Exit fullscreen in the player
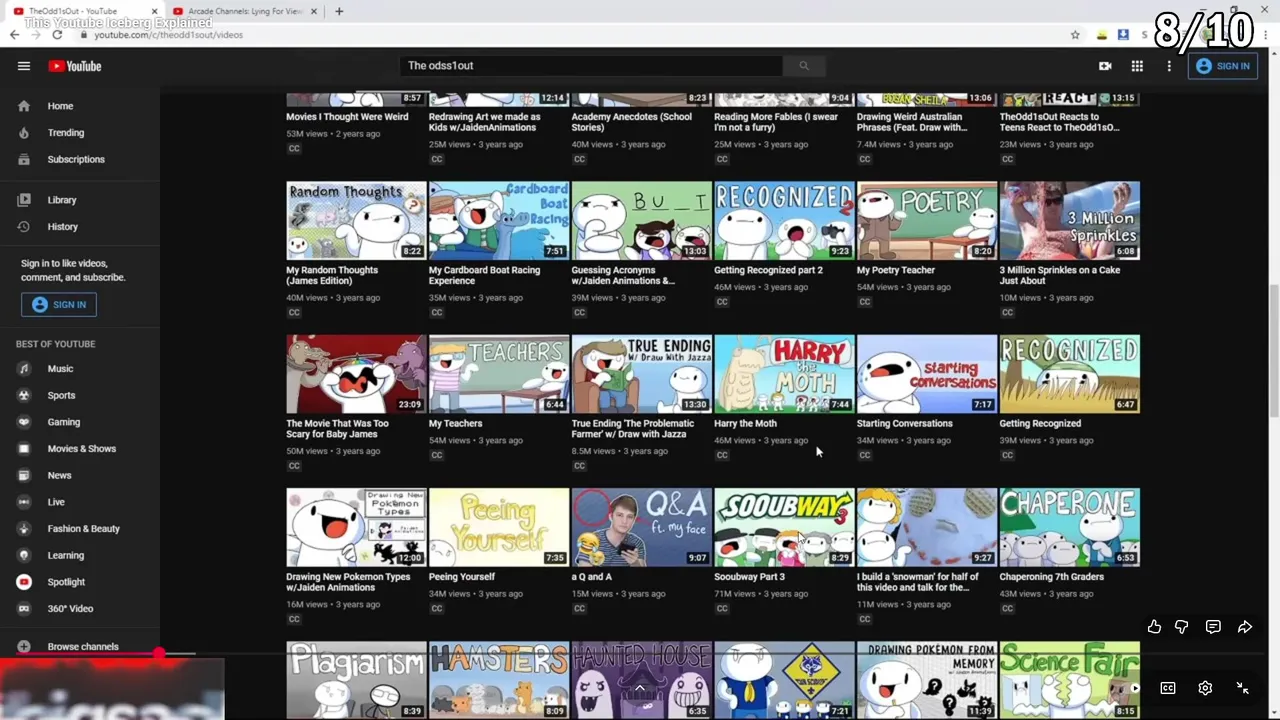The image size is (1280, 720). (x=1242, y=688)
